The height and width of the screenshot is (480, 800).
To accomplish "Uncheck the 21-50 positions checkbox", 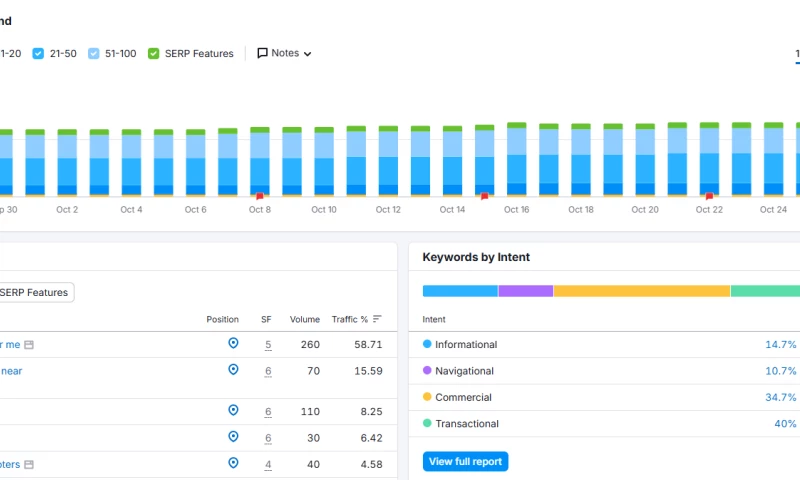I will (x=38, y=54).
